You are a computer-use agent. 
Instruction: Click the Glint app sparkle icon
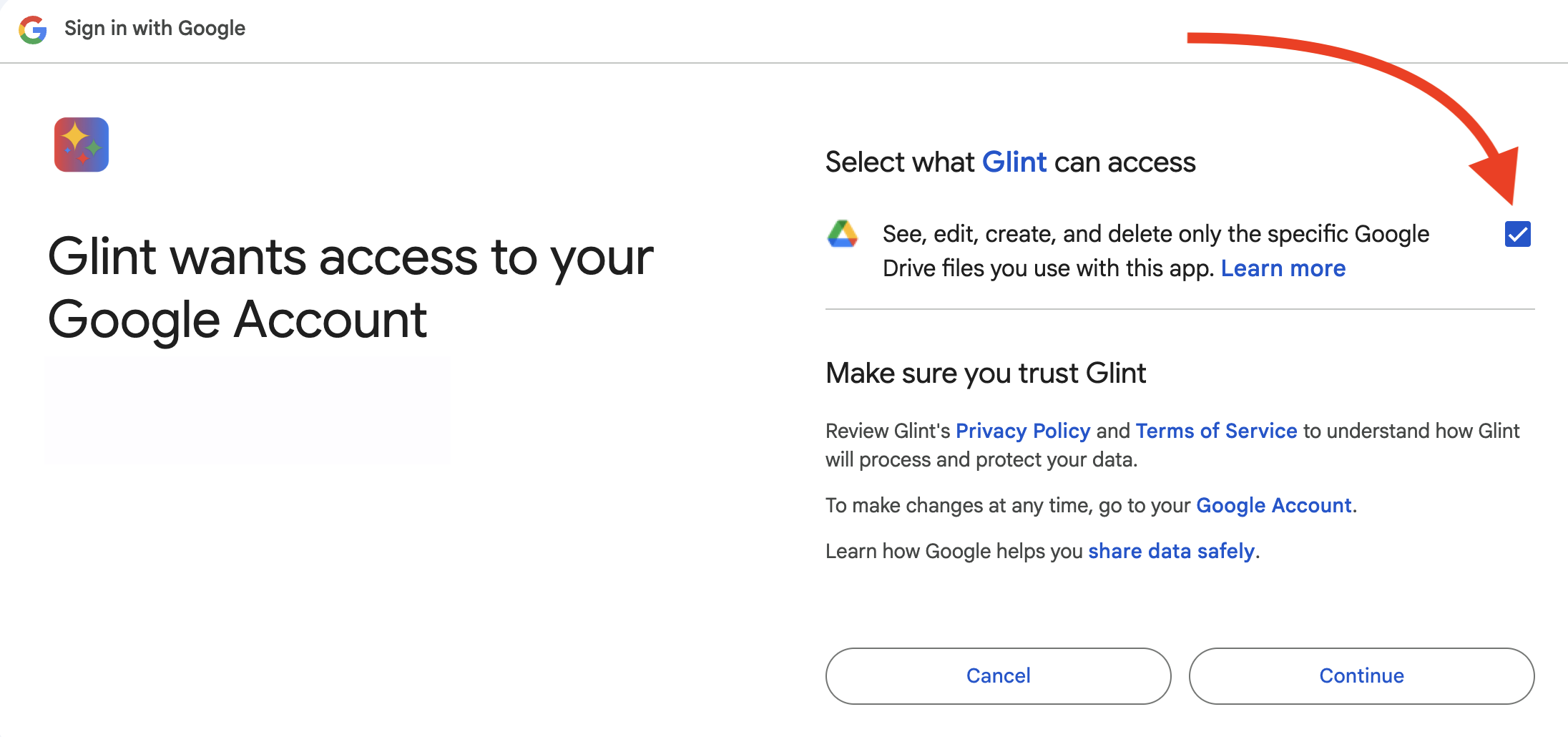point(82,145)
